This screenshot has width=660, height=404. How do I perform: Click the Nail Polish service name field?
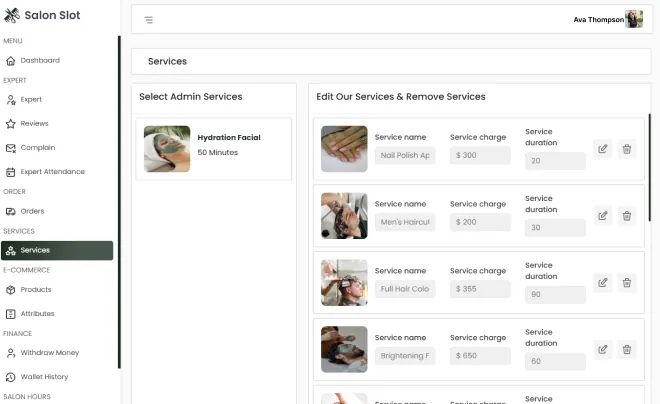click(x=405, y=155)
